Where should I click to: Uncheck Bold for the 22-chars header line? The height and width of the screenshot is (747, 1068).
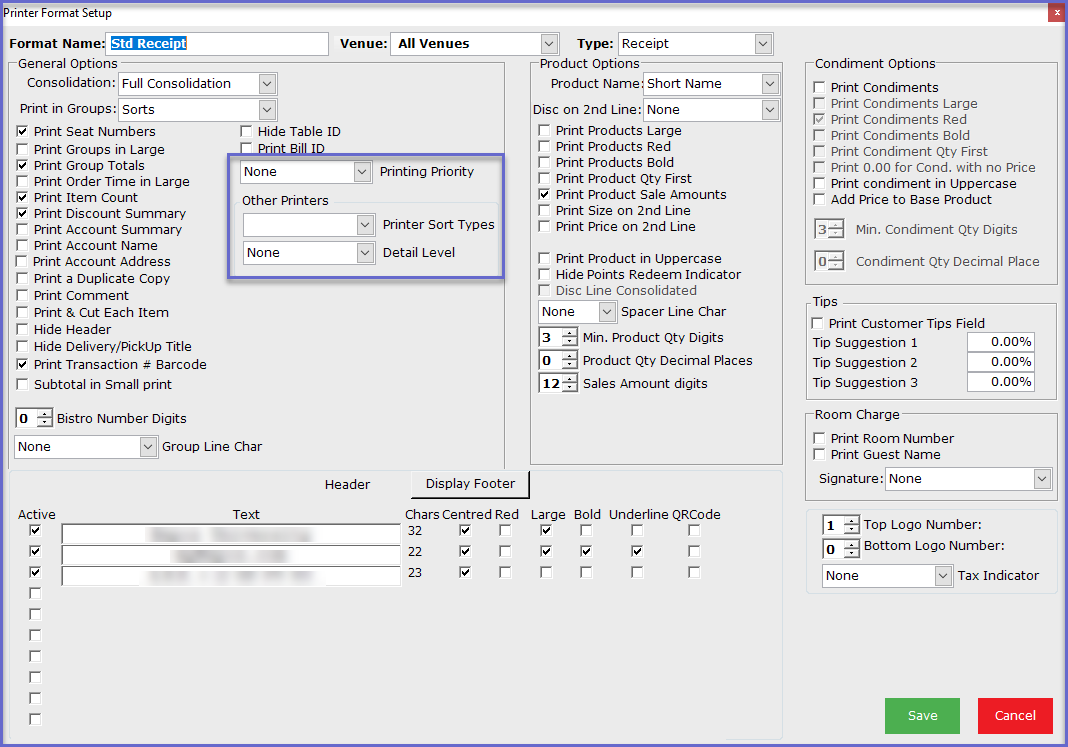pos(586,552)
